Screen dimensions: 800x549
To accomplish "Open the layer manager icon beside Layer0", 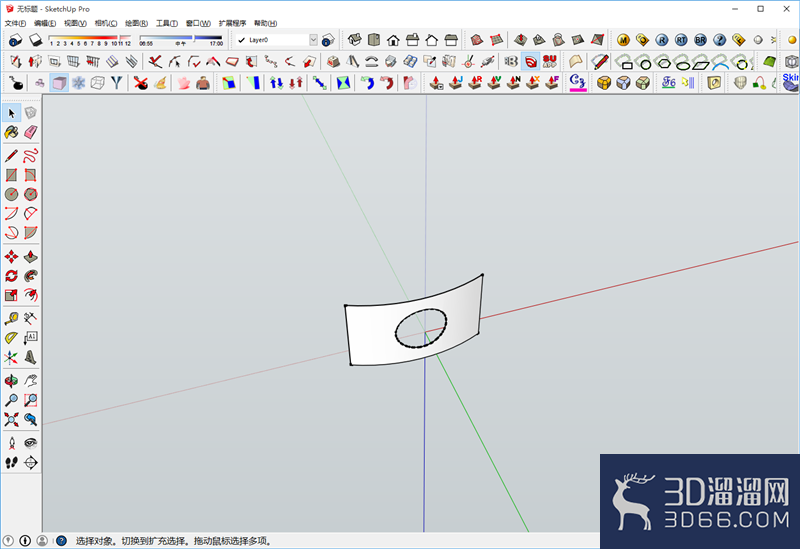I will 327,40.
